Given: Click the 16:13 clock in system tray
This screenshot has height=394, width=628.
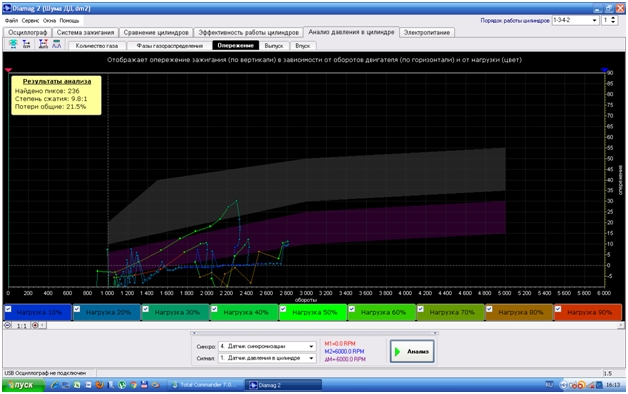Looking at the screenshot, I should coord(613,385).
